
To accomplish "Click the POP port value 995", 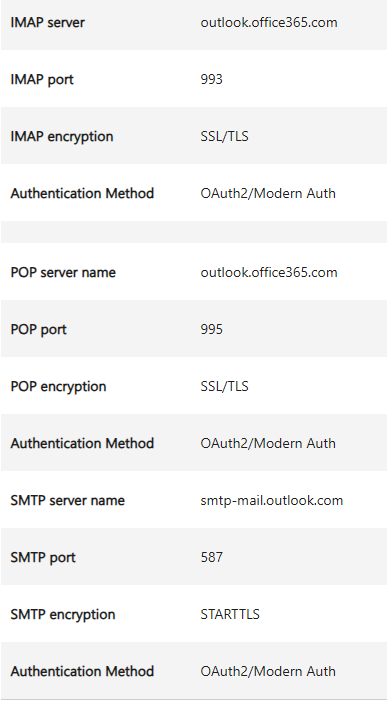I will pos(211,329).
